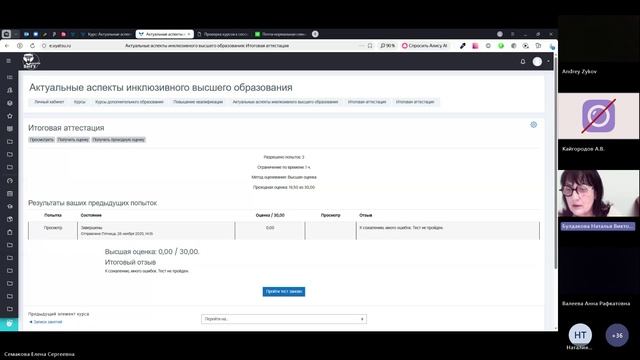Screen dimensions: 640x360
Task: Click the Отзыв column header
Action: [x=366, y=215]
